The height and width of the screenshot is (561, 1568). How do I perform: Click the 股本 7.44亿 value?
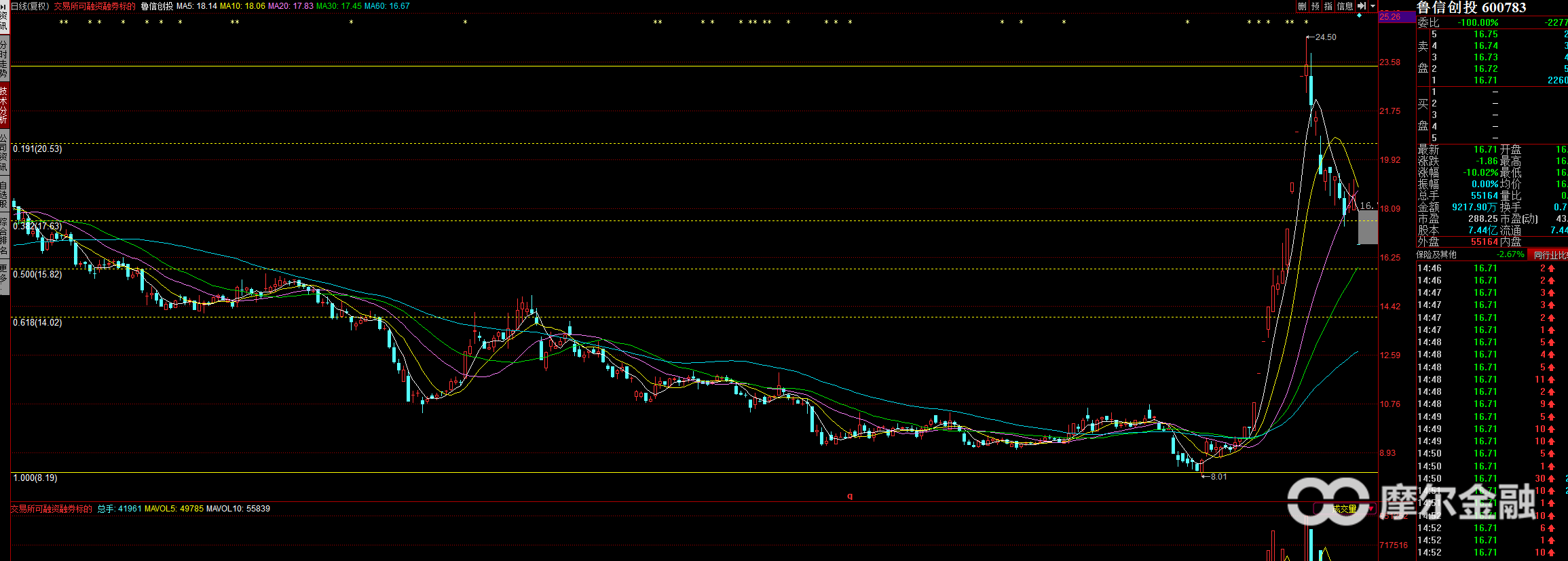(1483, 230)
